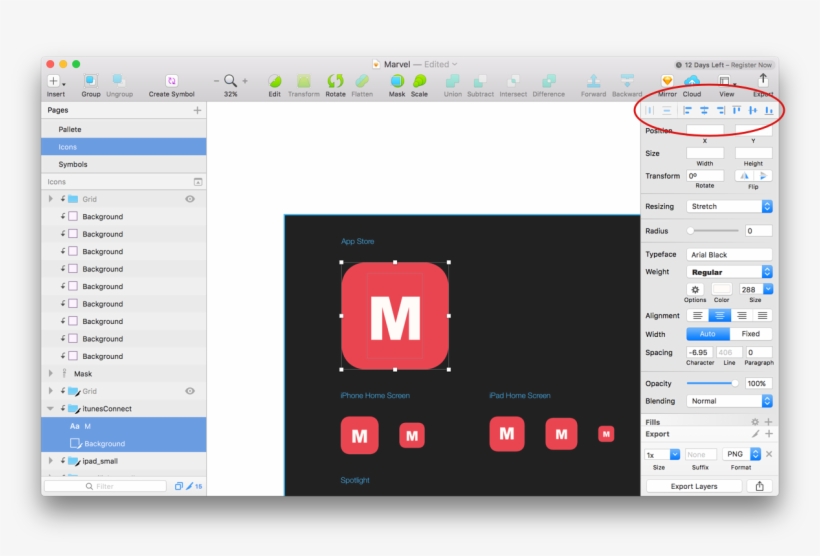The height and width of the screenshot is (556, 820).
Task: Toggle visibility of the Grid group below Mask
Action: pos(190,391)
